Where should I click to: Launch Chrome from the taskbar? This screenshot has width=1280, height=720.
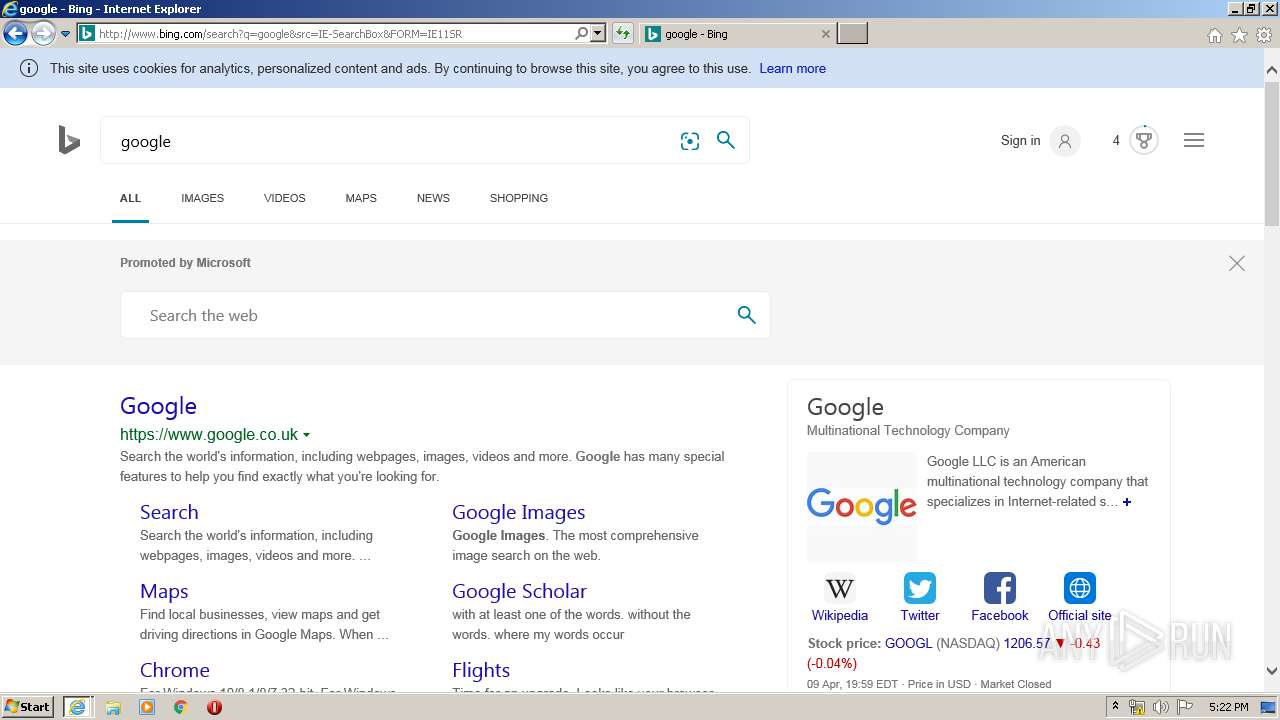click(x=181, y=707)
